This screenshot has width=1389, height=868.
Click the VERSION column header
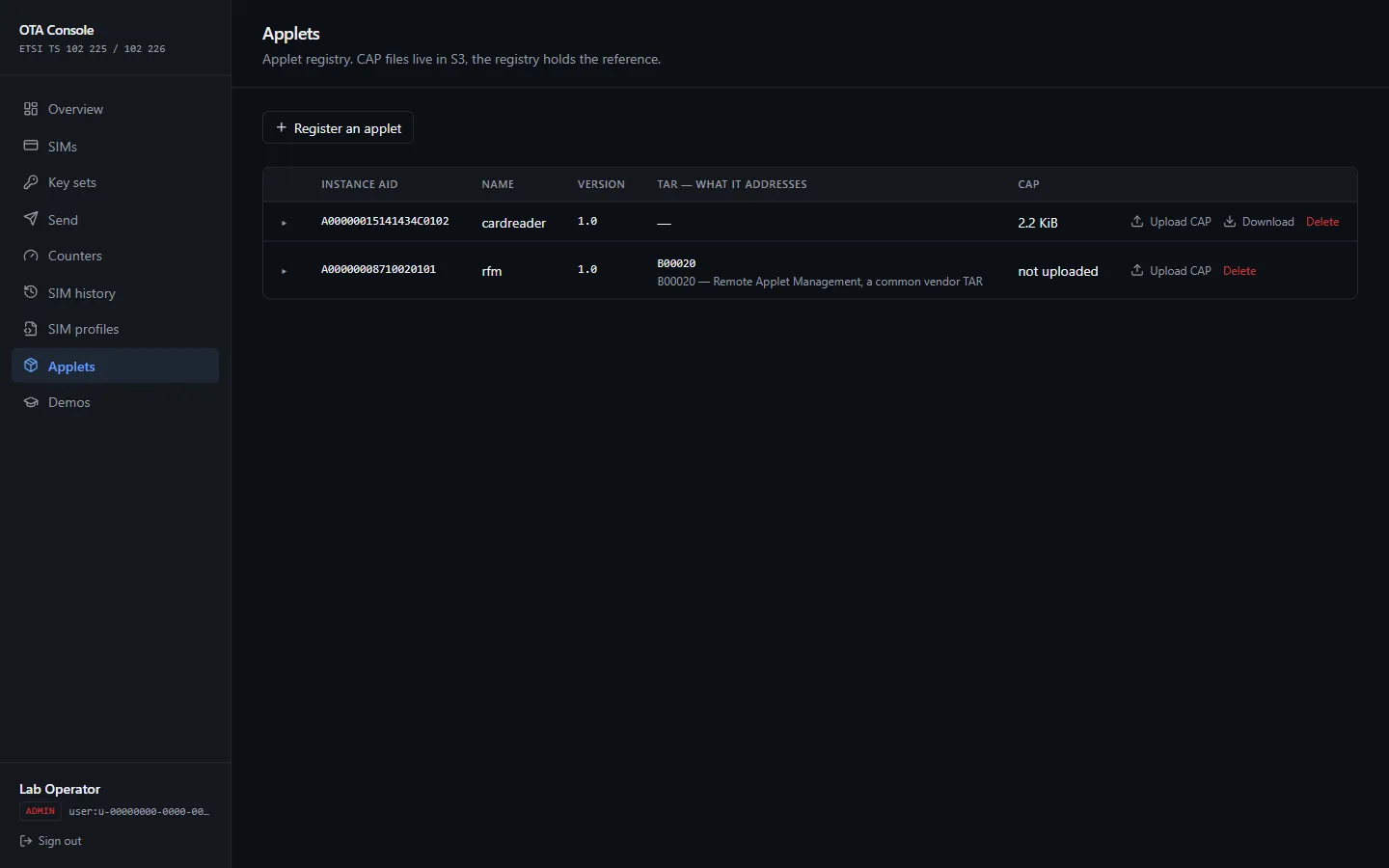pyautogui.click(x=601, y=184)
